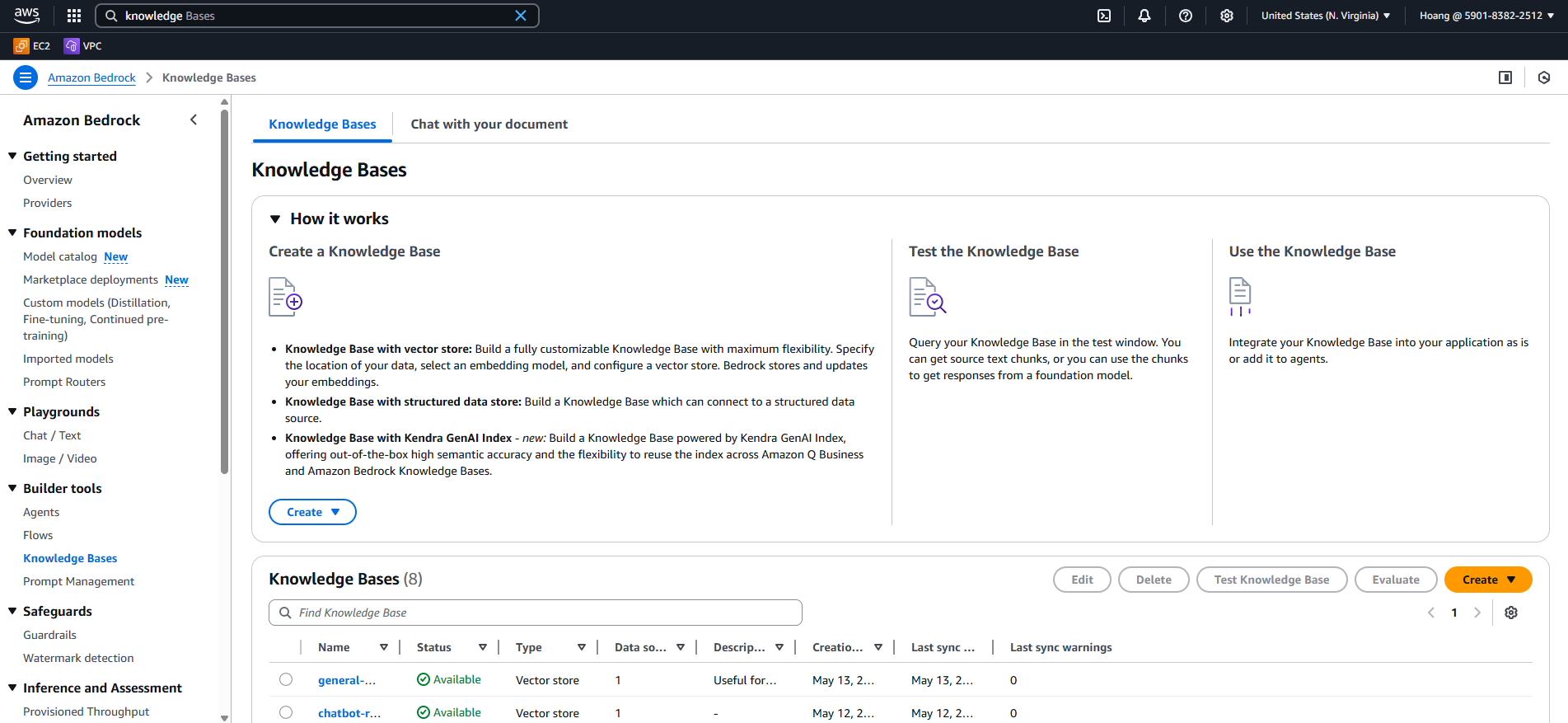Switch to the Knowledge Bases tab
Image resolution: width=1568 pixels, height=723 pixels.
click(322, 124)
